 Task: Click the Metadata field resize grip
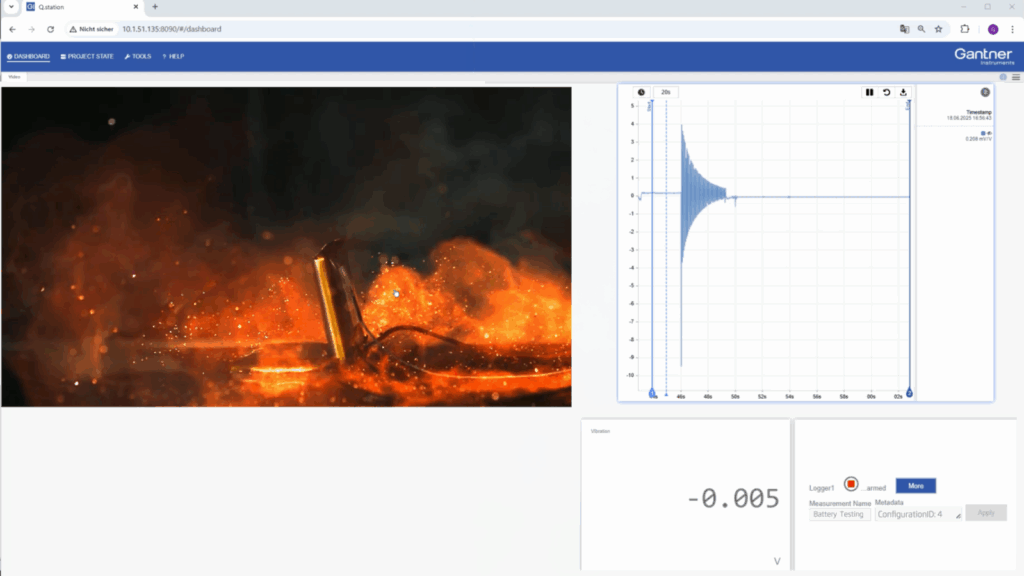click(958, 517)
